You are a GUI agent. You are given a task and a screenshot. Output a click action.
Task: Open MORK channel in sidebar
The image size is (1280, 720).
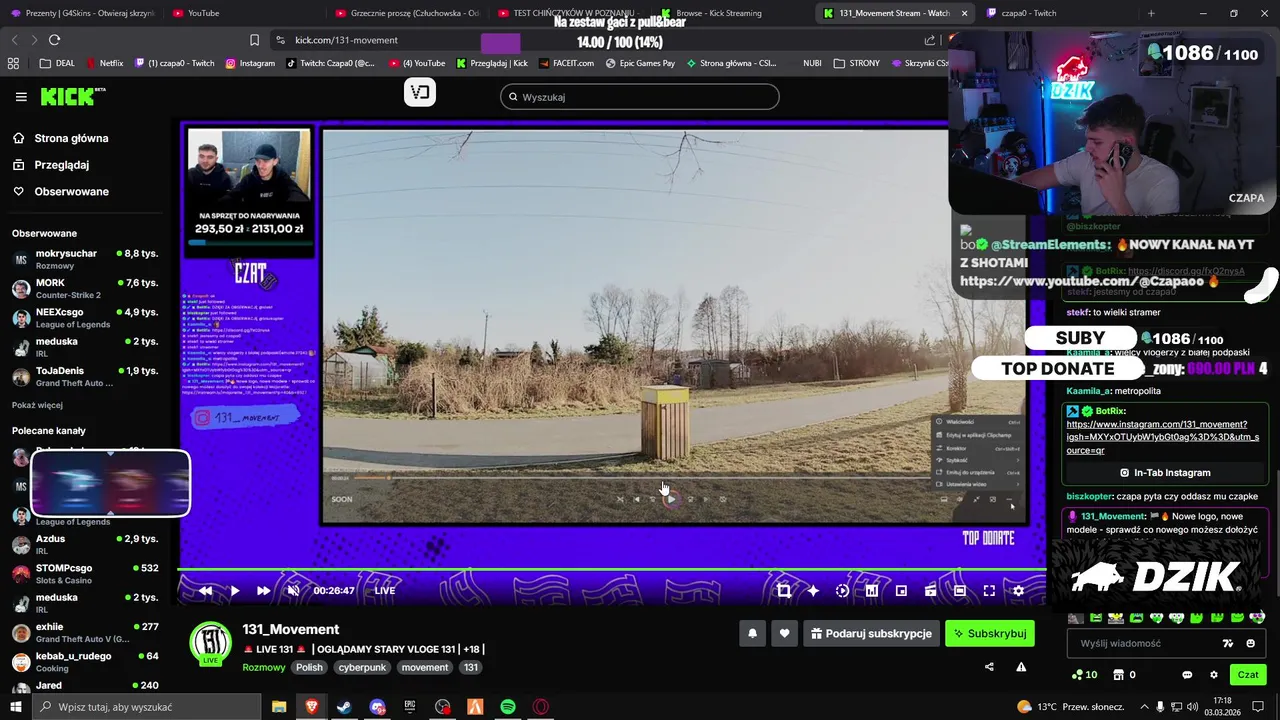click(85, 288)
